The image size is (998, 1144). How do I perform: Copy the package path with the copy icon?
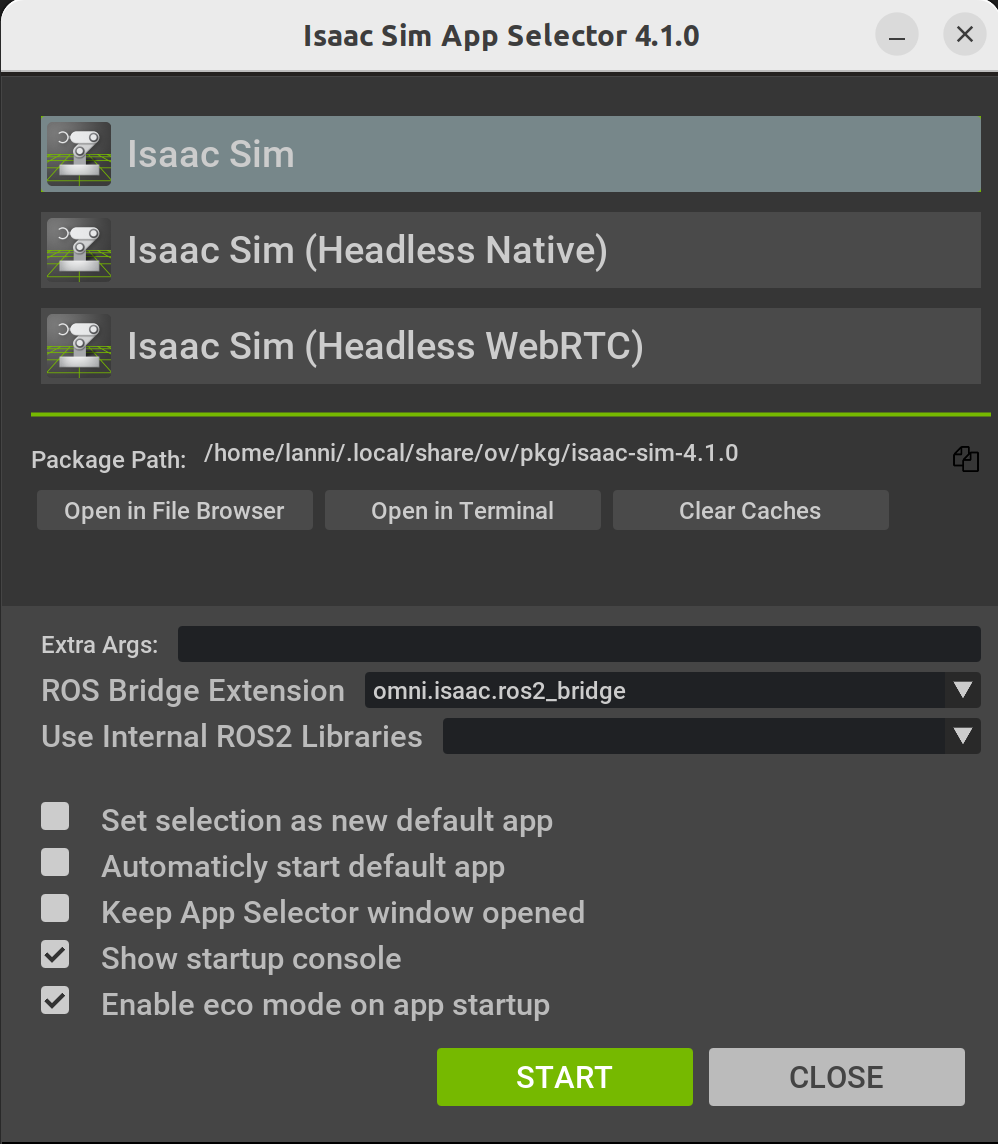click(x=965, y=459)
